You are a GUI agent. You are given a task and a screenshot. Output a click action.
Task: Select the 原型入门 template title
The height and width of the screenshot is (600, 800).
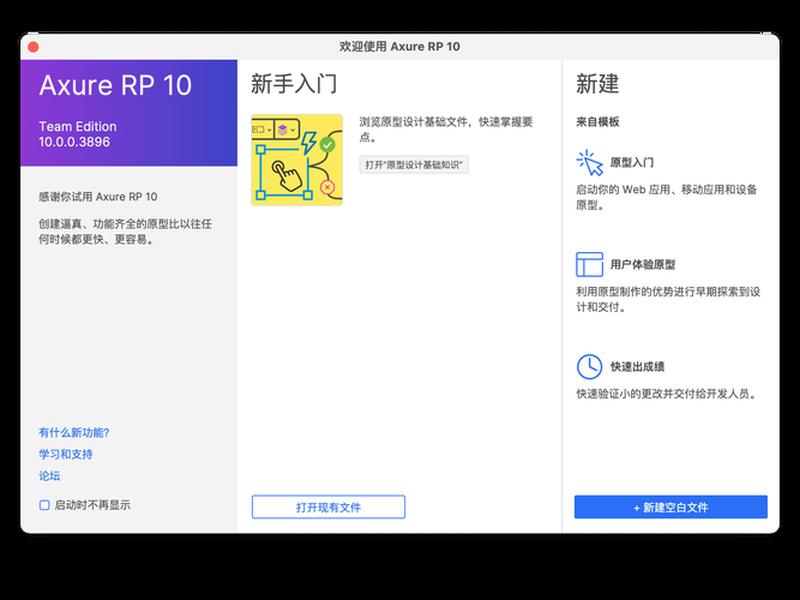click(632, 162)
